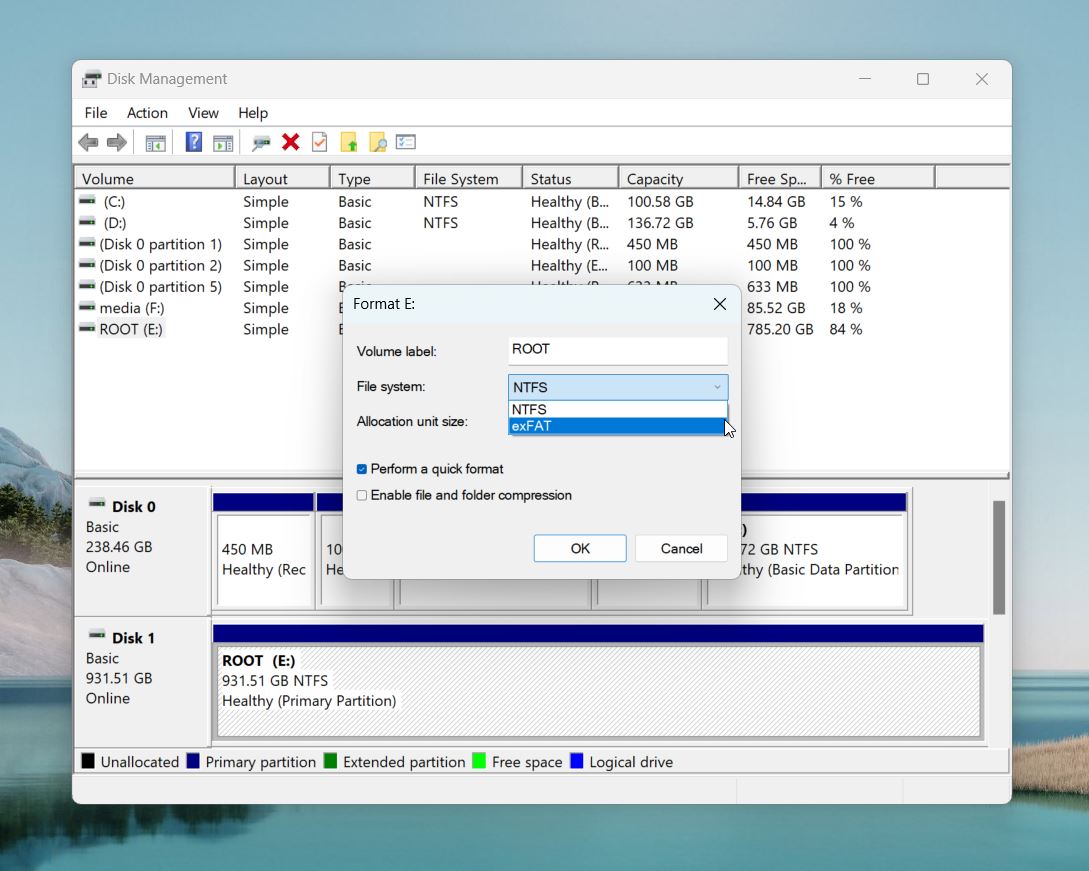
Task: Sort by the Capacity column header
Action: pos(679,179)
